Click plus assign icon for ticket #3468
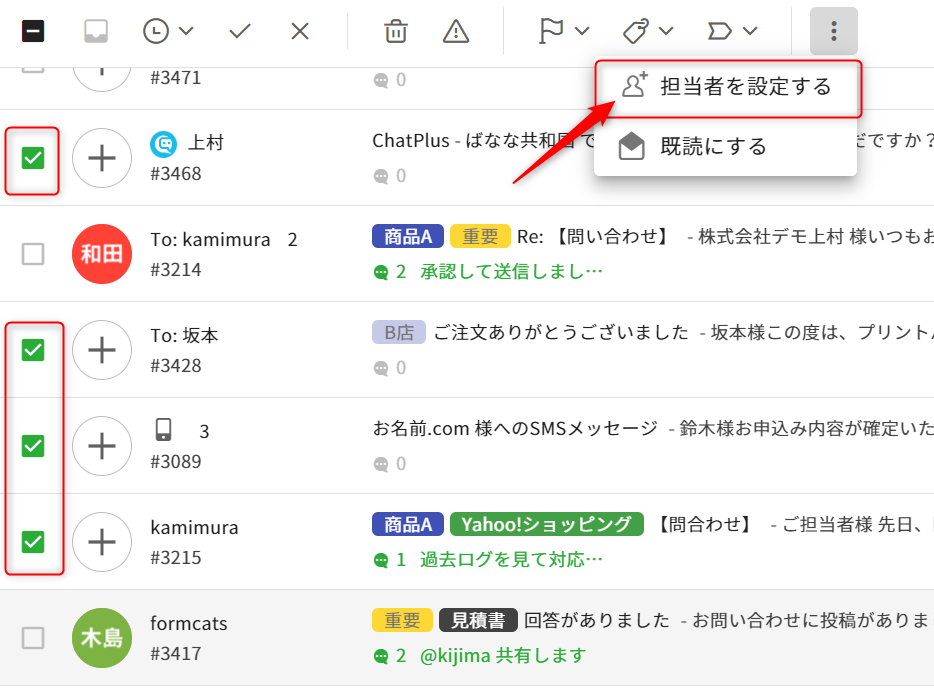Viewport: 934px width, 688px height. (x=102, y=158)
